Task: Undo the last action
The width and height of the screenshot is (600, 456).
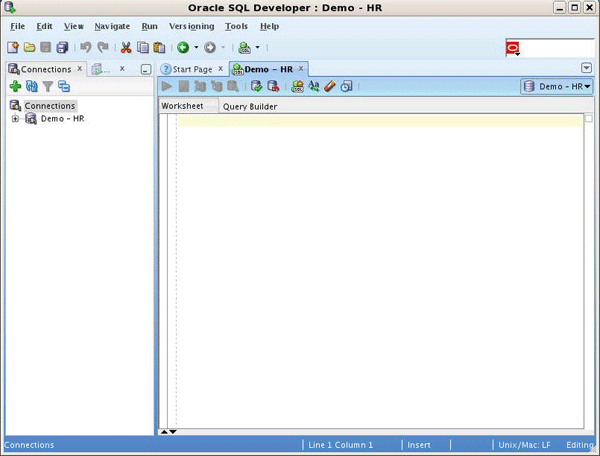Action: pos(86,47)
